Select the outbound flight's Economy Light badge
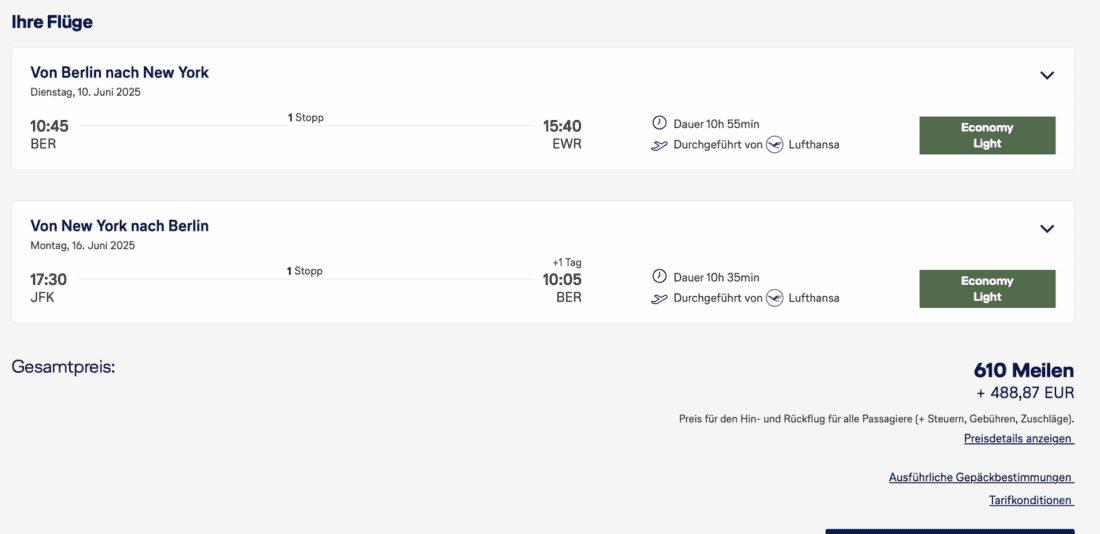1100x534 pixels. [x=987, y=135]
